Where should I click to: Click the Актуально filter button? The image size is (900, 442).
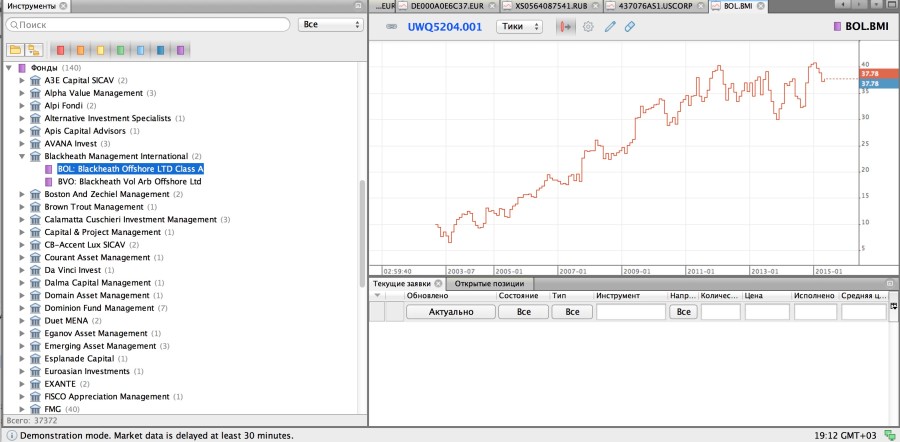coord(451,312)
